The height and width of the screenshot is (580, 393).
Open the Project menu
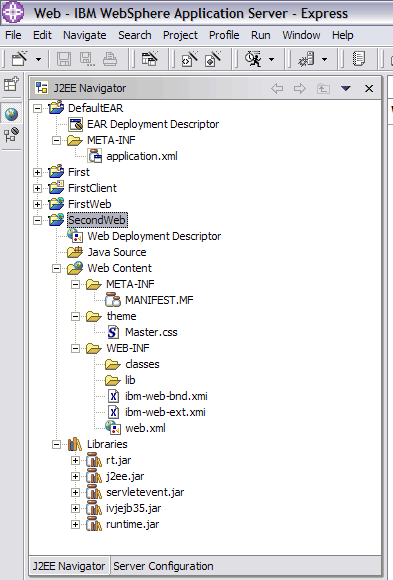click(x=180, y=35)
